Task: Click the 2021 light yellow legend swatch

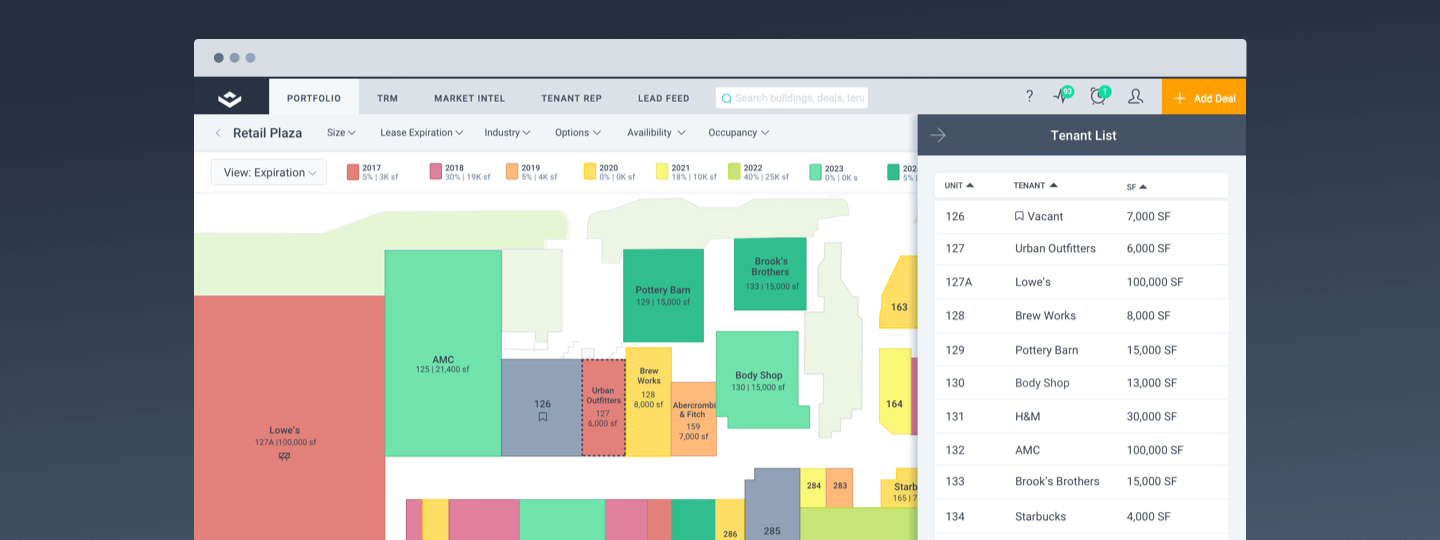Action: [x=662, y=172]
